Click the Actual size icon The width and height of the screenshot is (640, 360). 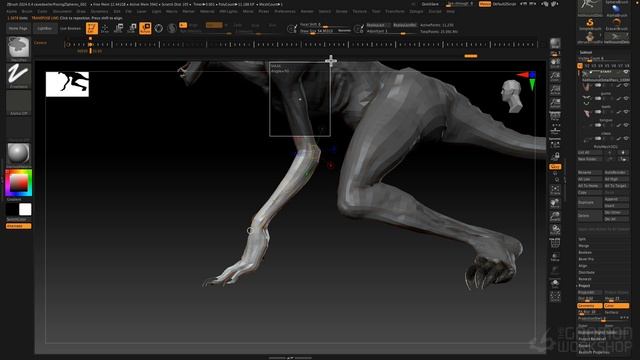pyautogui.click(x=555, y=90)
